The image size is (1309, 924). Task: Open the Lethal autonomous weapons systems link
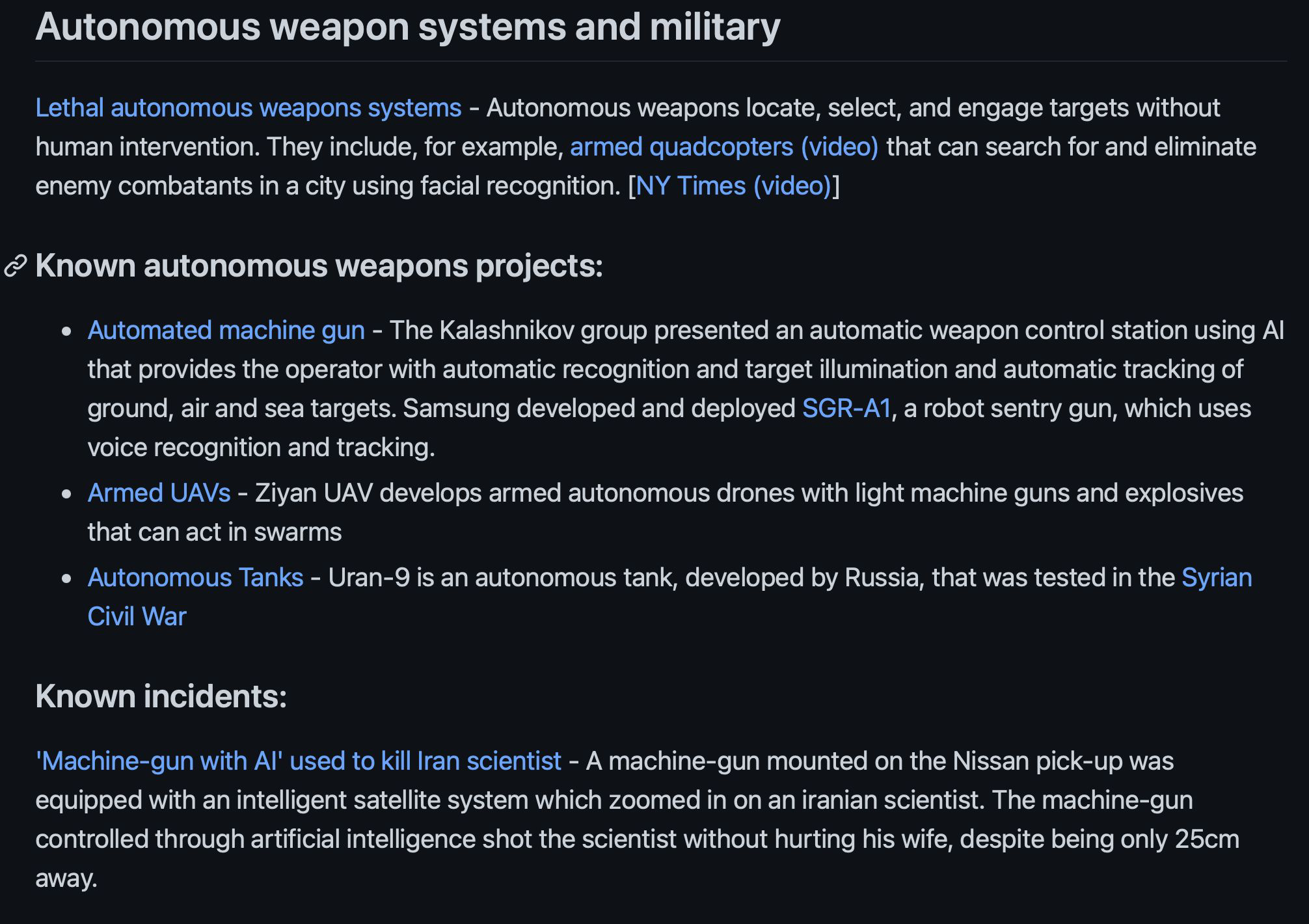pyautogui.click(x=249, y=108)
